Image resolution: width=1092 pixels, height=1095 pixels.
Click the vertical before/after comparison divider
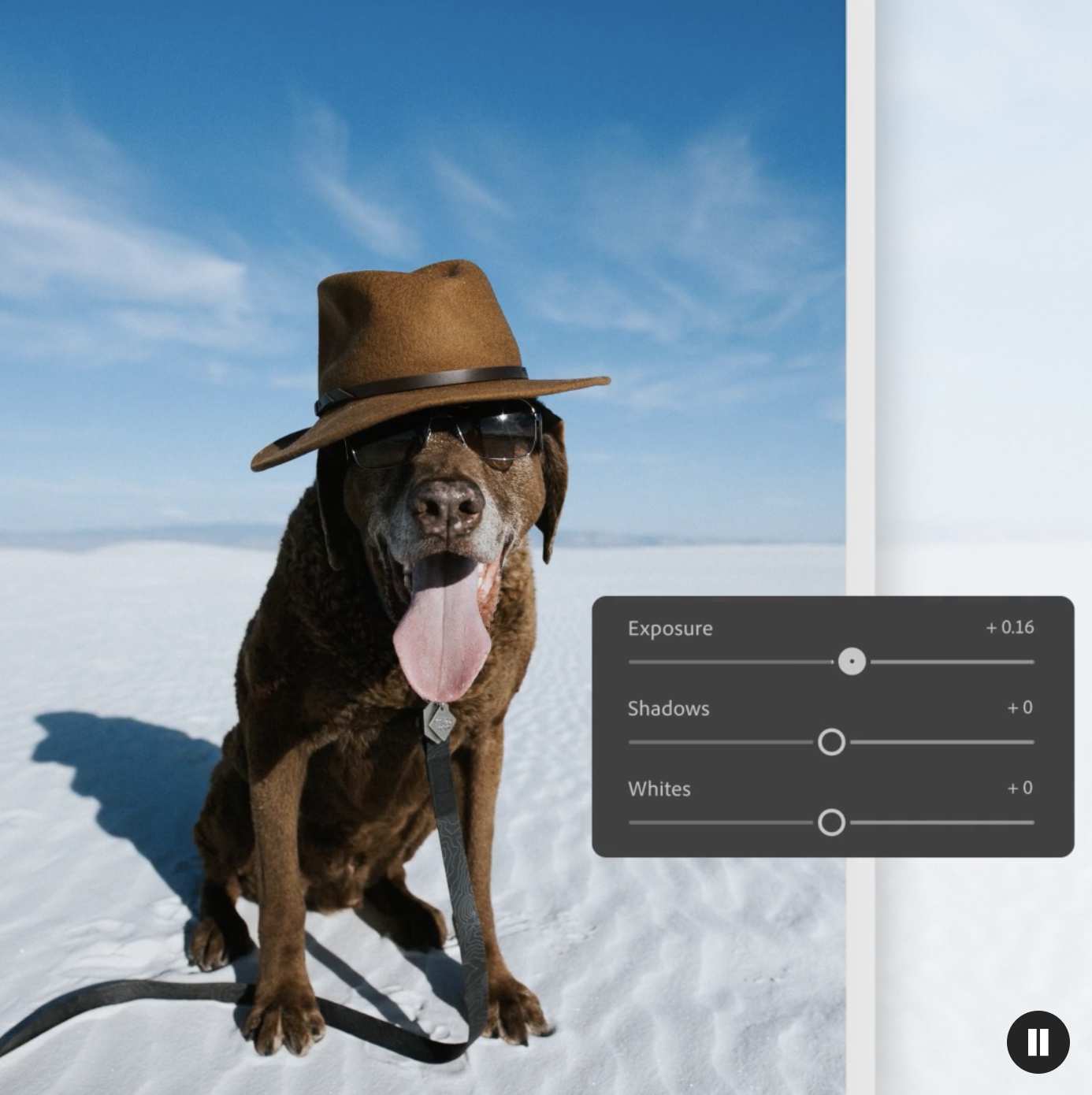coord(860,315)
